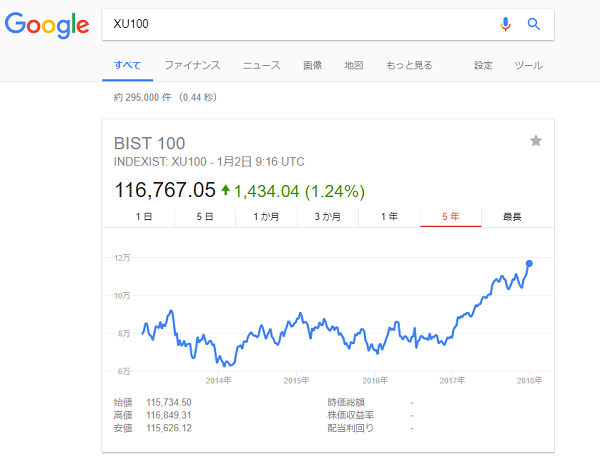Open the 地図 tab

pyautogui.click(x=353, y=65)
